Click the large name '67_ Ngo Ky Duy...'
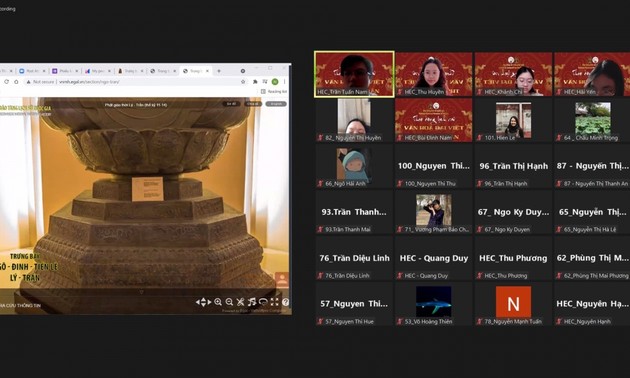Image resolution: width=630 pixels, height=378 pixels. click(x=513, y=212)
